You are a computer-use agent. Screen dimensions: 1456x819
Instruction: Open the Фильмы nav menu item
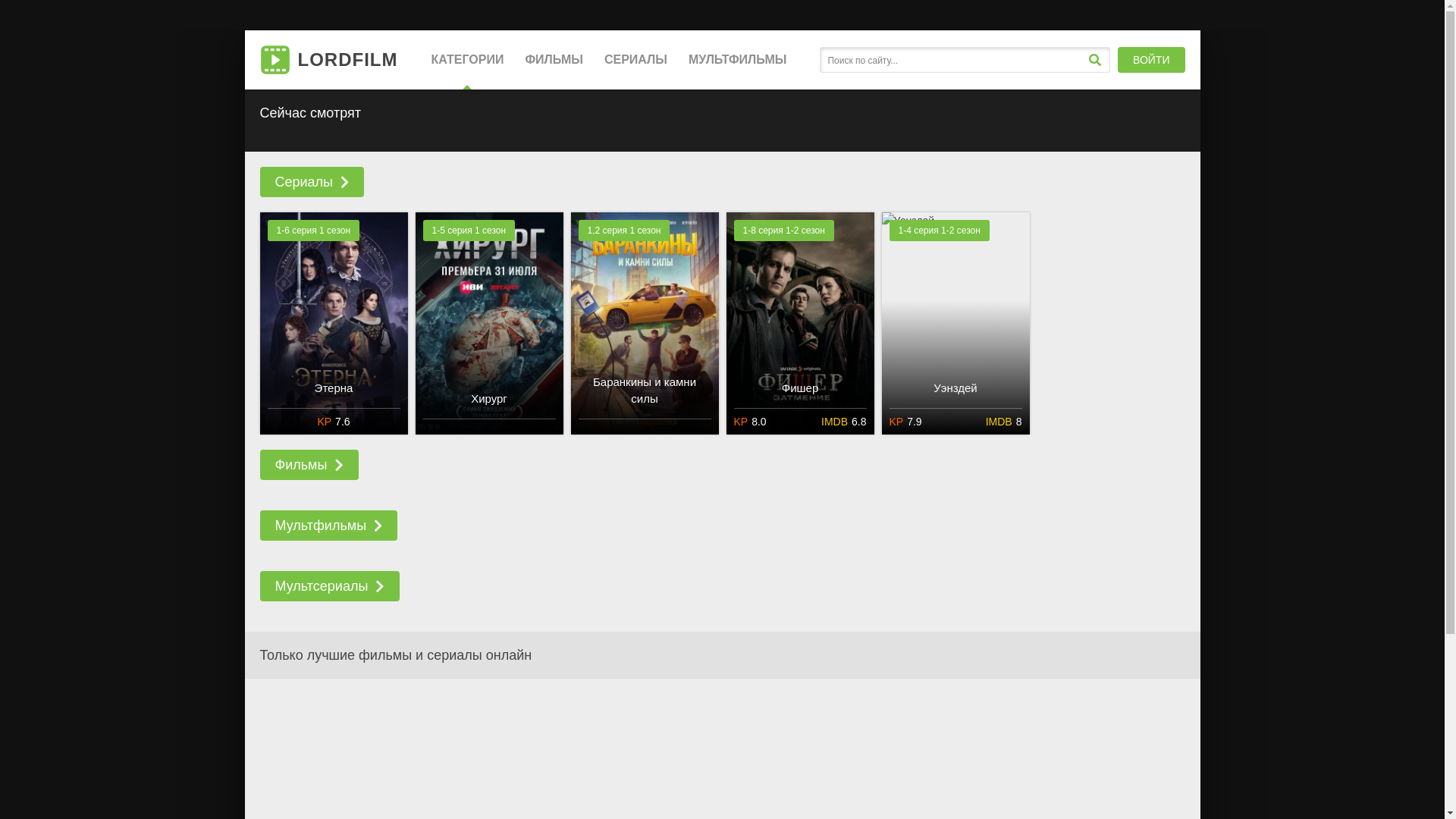[x=554, y=60]
